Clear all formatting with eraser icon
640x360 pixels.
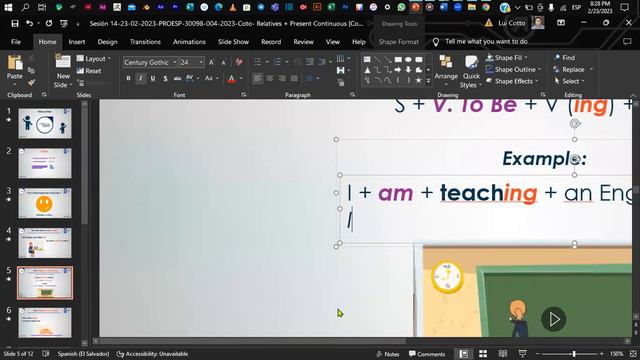coord(239,62)
